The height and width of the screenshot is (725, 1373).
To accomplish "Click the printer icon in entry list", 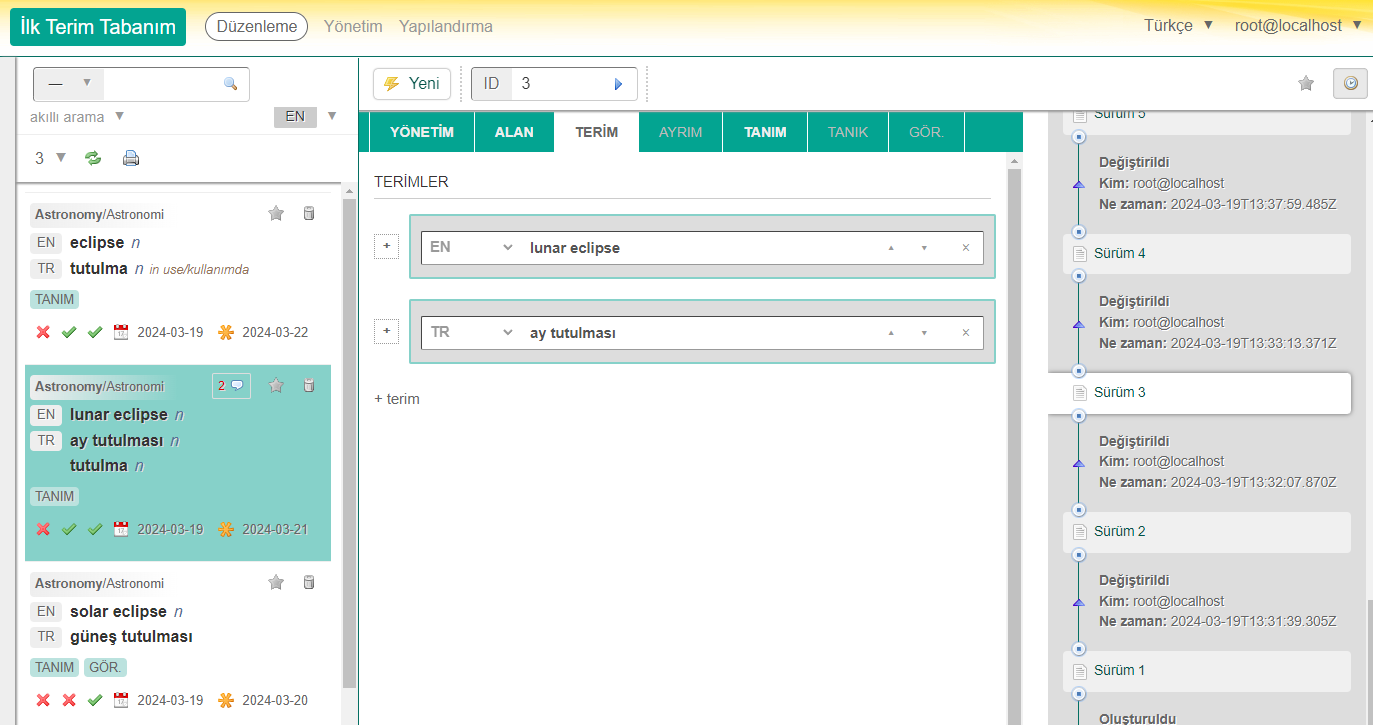I will point(131,158).
